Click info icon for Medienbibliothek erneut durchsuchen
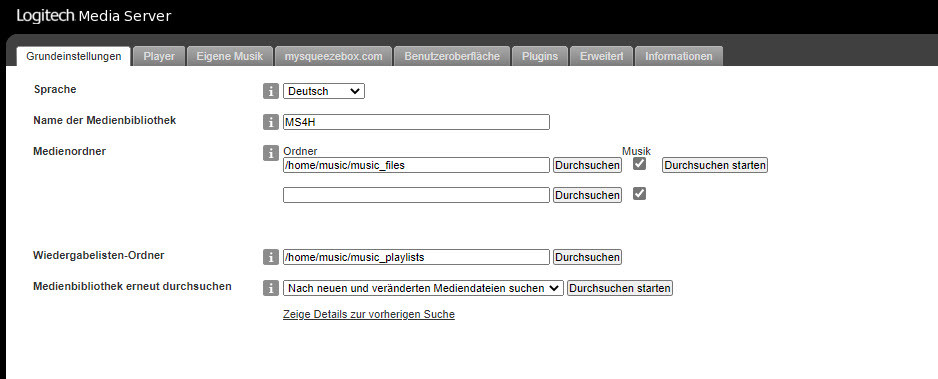This screenshot has height=379, width=938. [x=271, y=288]
